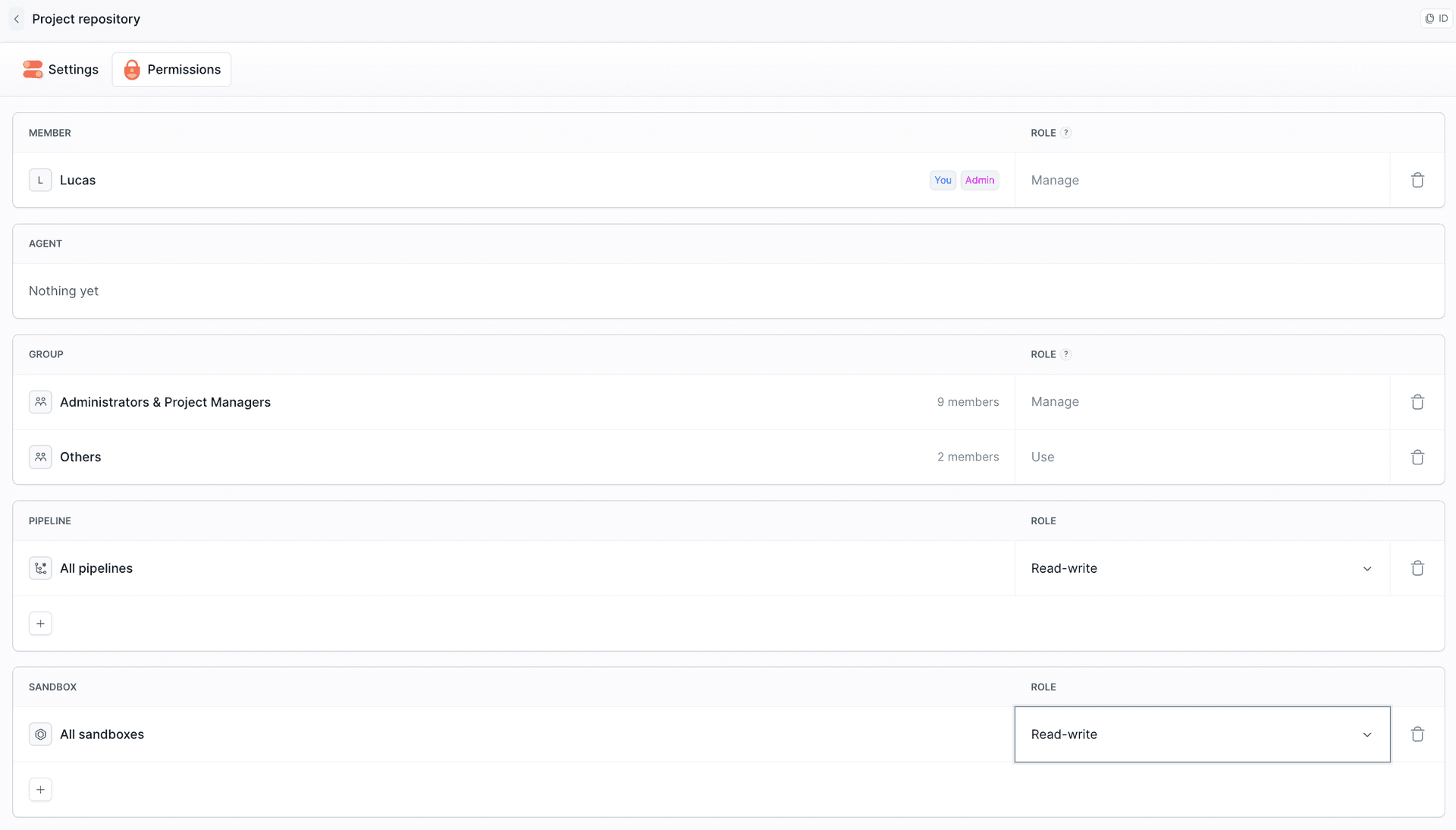Viewport: 1456px width, 830px height.
Task: Go back using the arrow next to Project repository
Action: click(17, 19)
